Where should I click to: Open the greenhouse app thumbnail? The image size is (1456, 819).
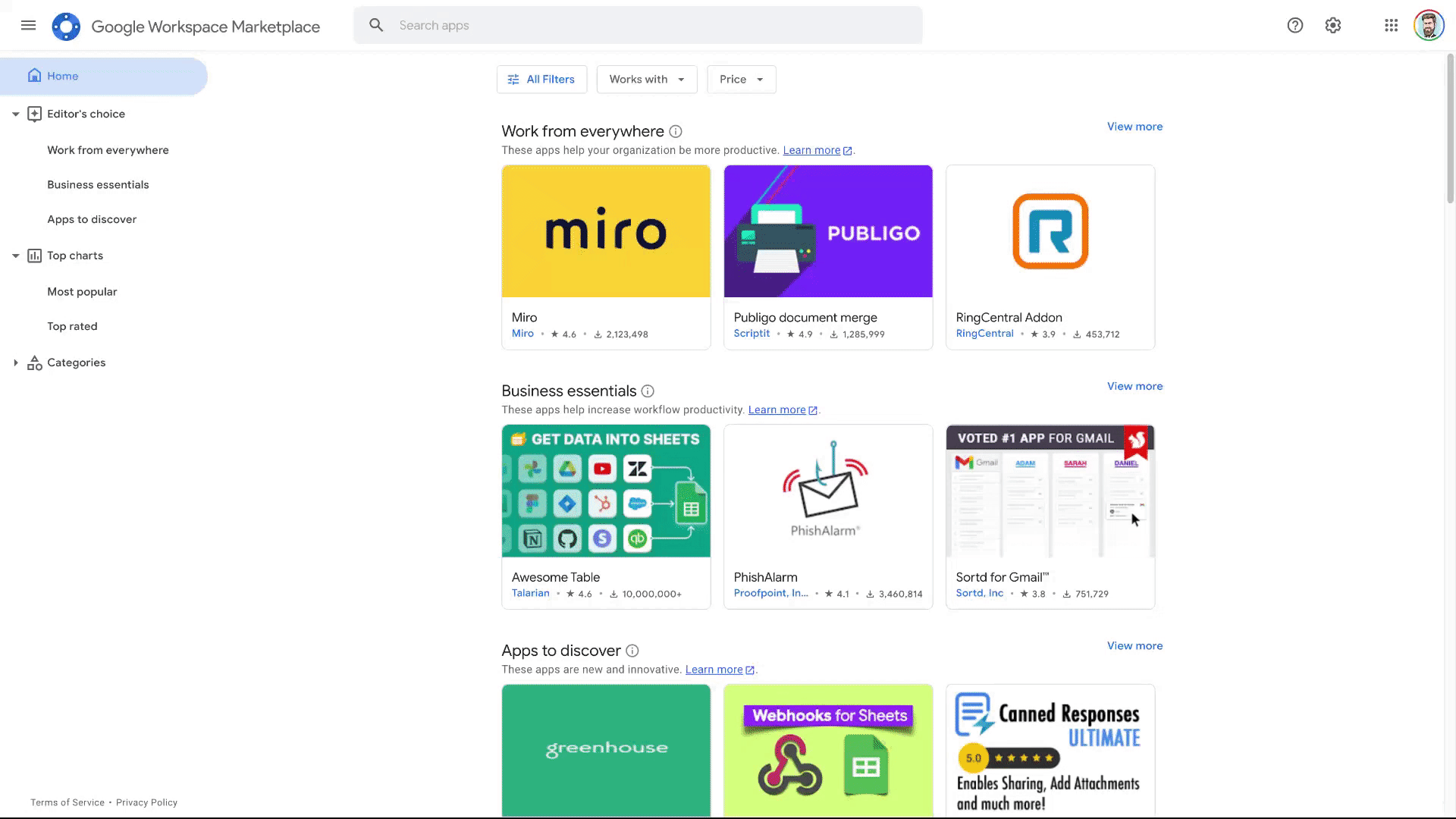(x=606, y=751)
